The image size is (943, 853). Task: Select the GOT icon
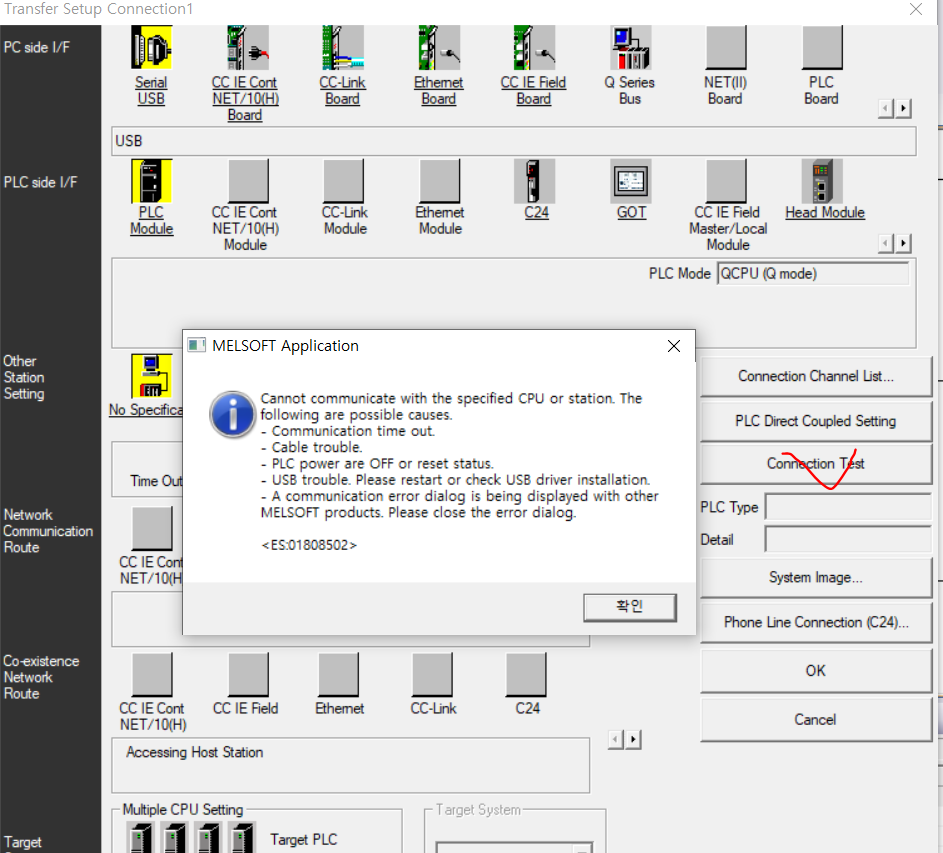630,181
